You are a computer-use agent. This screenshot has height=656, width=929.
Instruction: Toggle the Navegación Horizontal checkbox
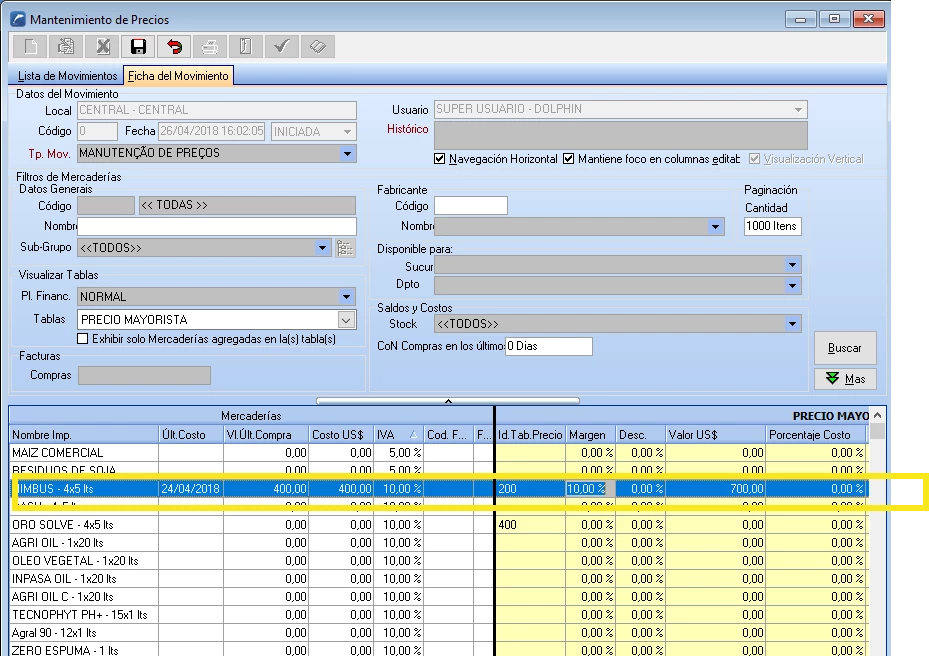point(440,159)
